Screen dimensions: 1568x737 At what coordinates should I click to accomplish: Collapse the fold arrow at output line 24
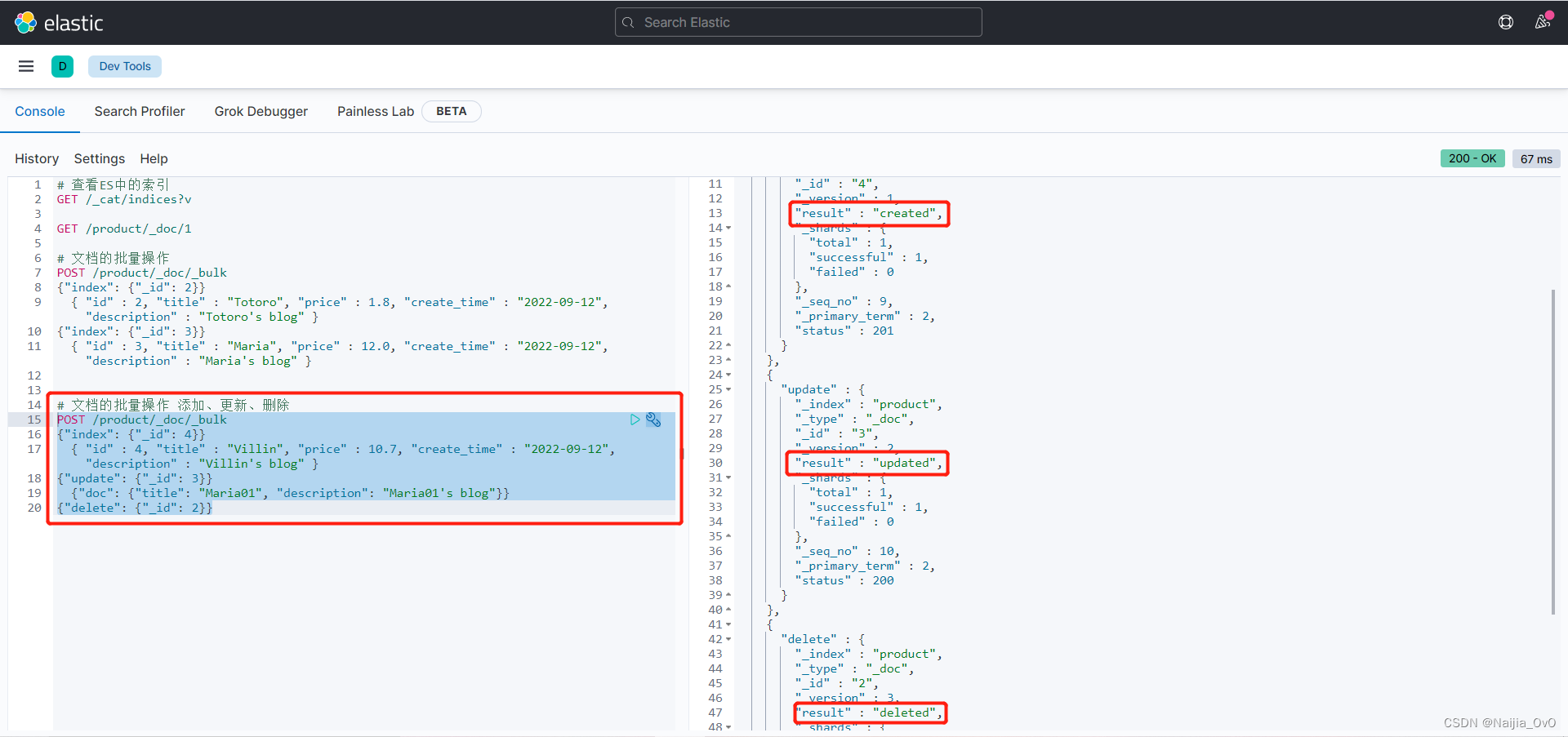(x=728, y=375)
